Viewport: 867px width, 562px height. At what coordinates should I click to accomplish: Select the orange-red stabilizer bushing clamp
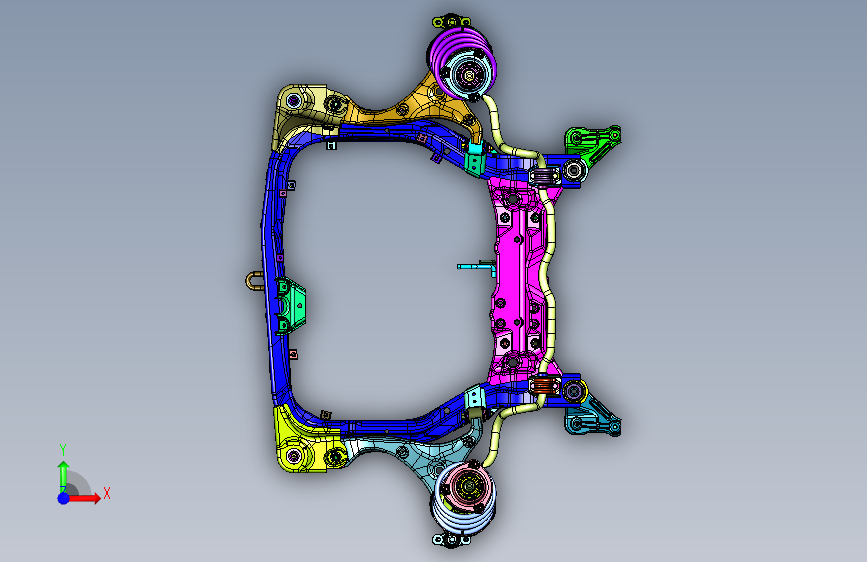(x=544, y=384)
